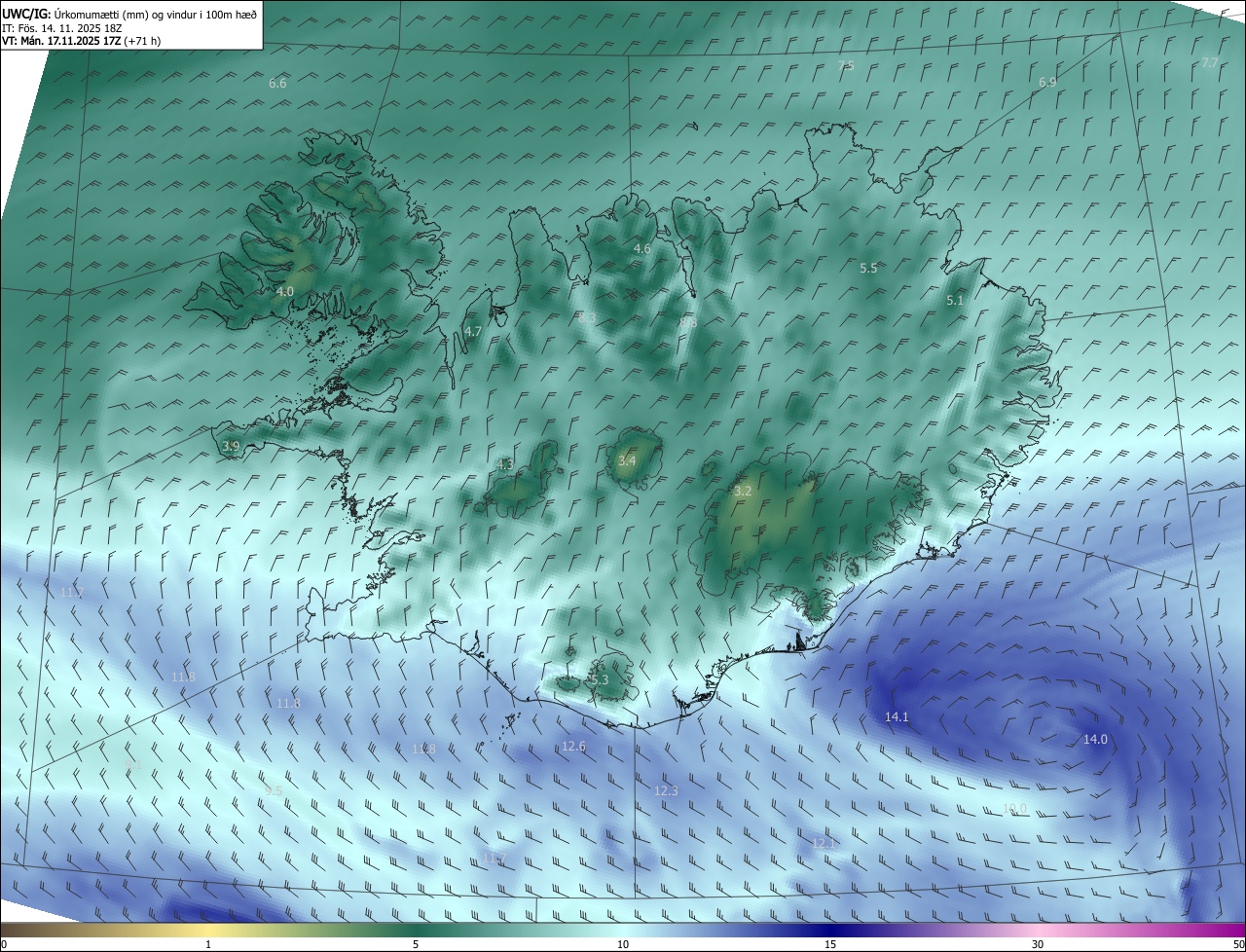This screenshot has width=1246, height=952.
Task: Click the 8.8 value label
Action: tap(688, 322)
